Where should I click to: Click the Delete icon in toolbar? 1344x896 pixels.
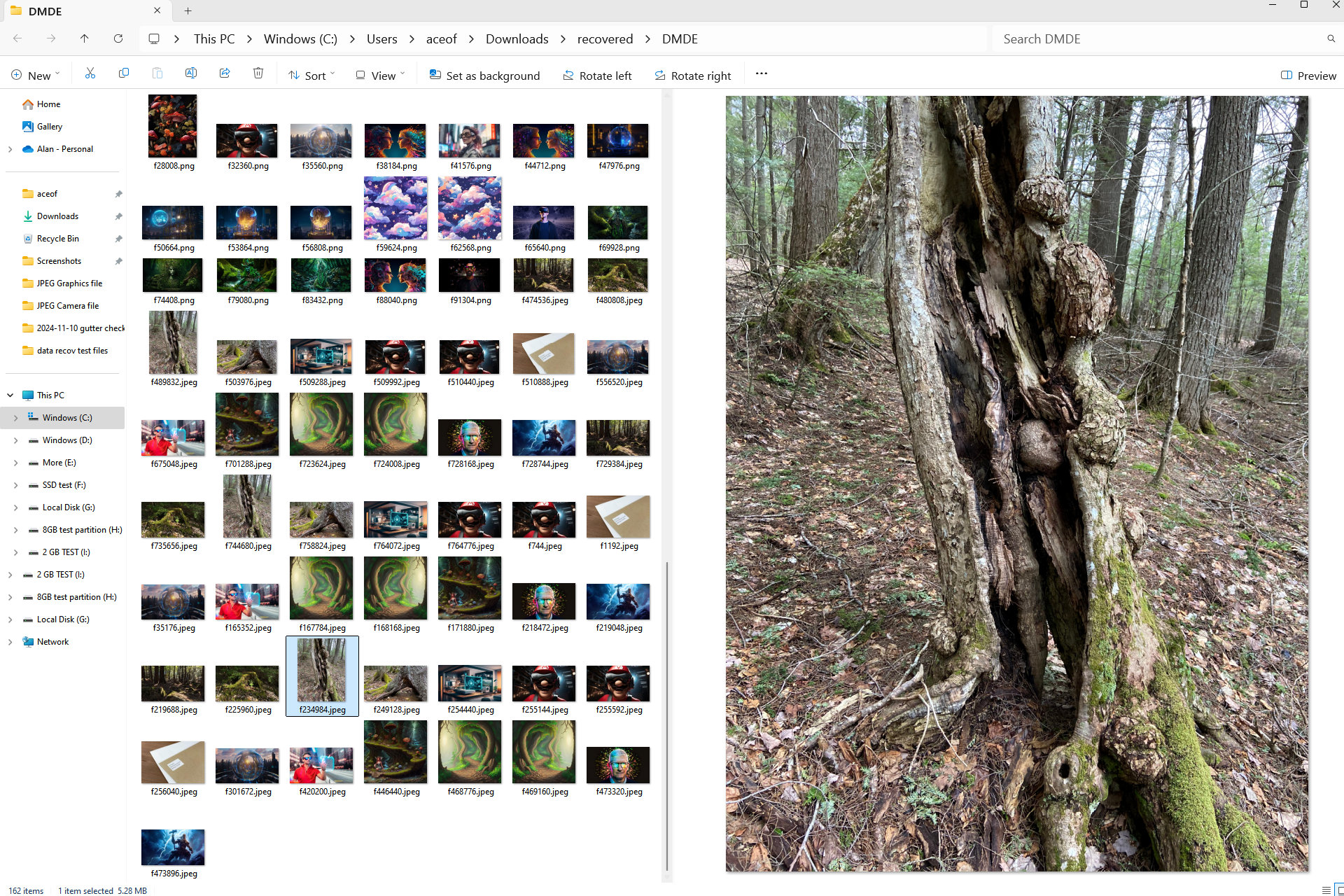tap(258, 74)
